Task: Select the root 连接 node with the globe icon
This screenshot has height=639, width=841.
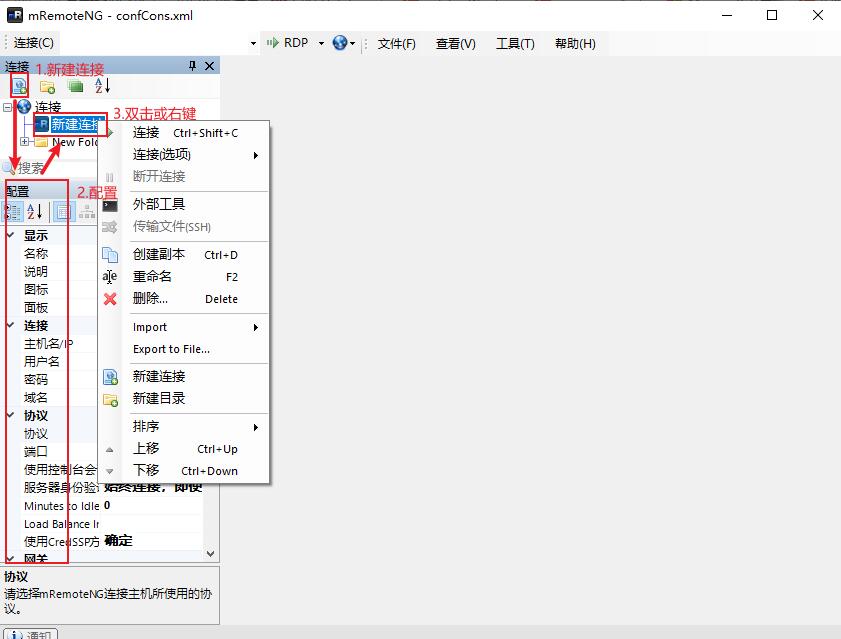Action: 39,107
